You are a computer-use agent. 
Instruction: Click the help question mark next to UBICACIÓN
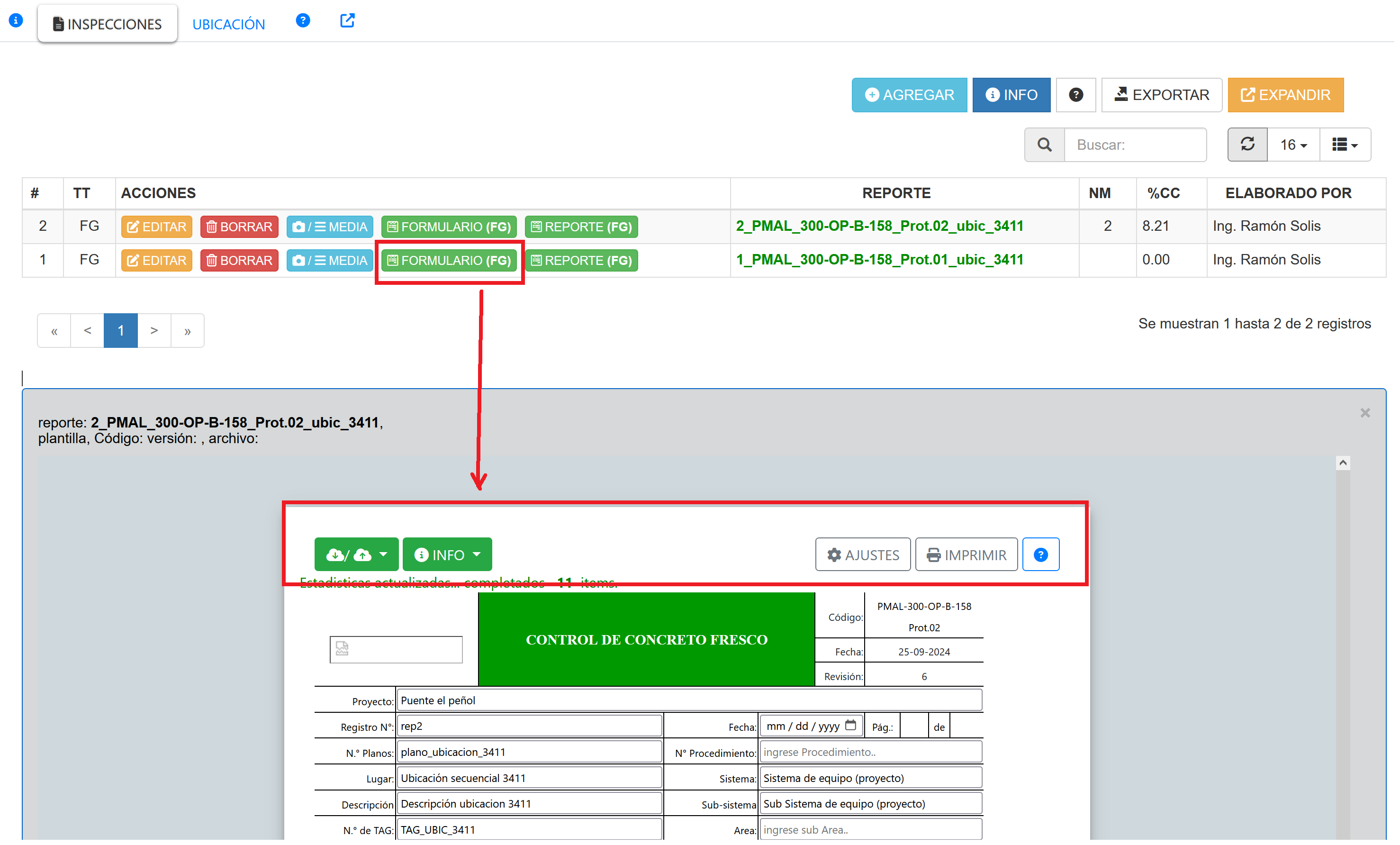pyautogui.click(x=303, y=21)
